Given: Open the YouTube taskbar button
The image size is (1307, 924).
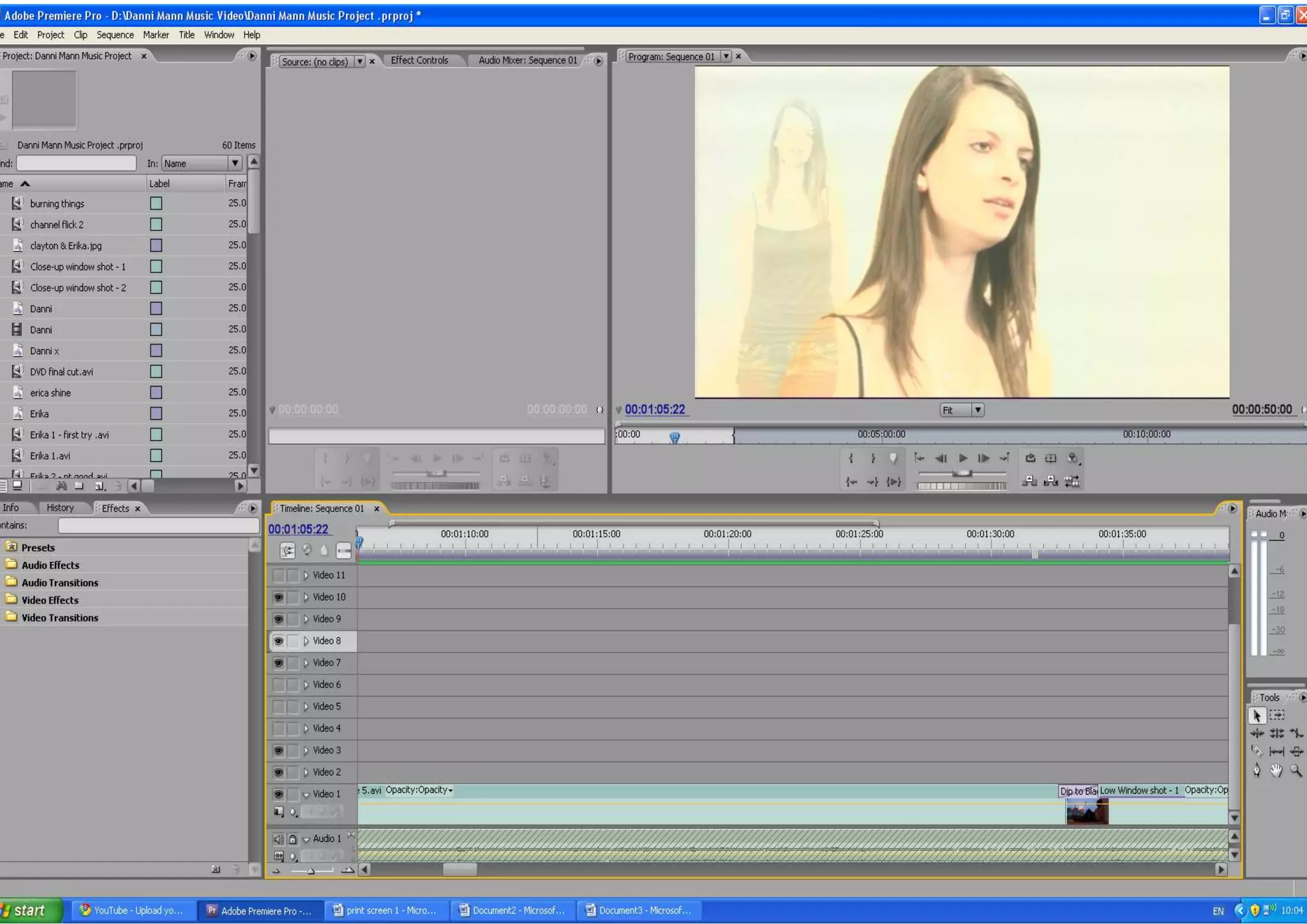Looking at the screenshot, I should pyautogui.click(x=131, y=911).
